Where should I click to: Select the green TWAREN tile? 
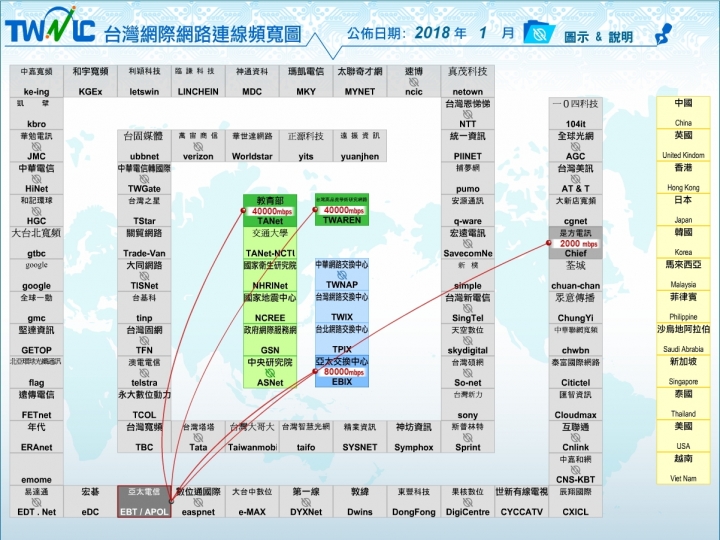click(x=342, y=209)
